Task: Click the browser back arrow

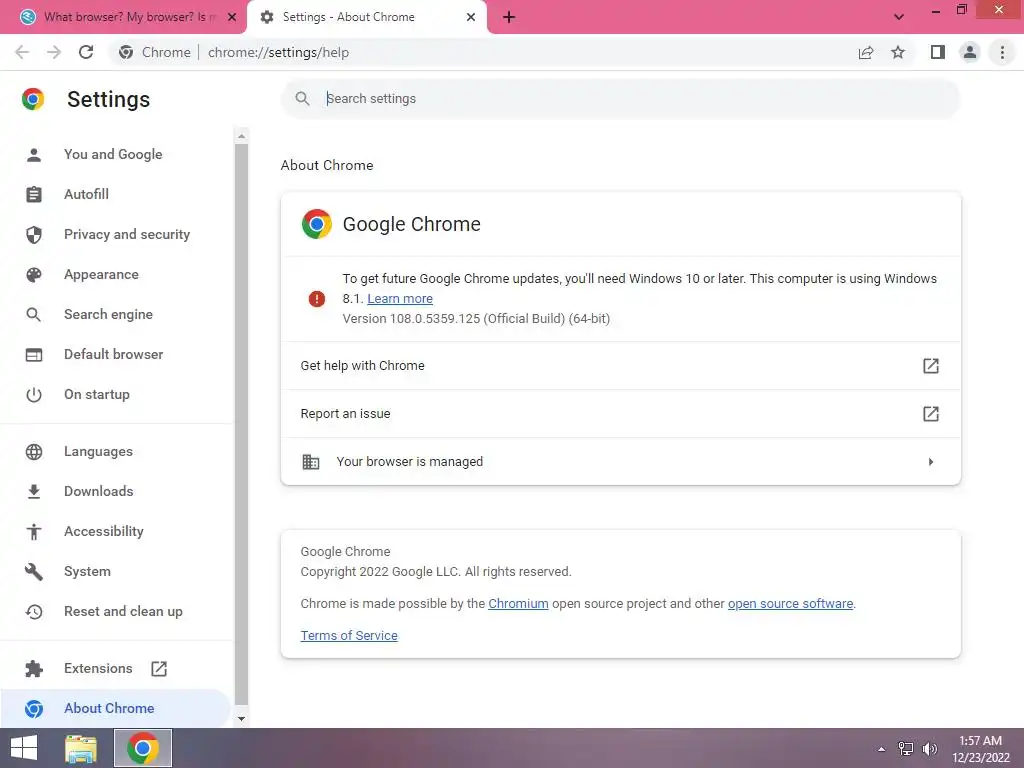Action: coord(22,52)
